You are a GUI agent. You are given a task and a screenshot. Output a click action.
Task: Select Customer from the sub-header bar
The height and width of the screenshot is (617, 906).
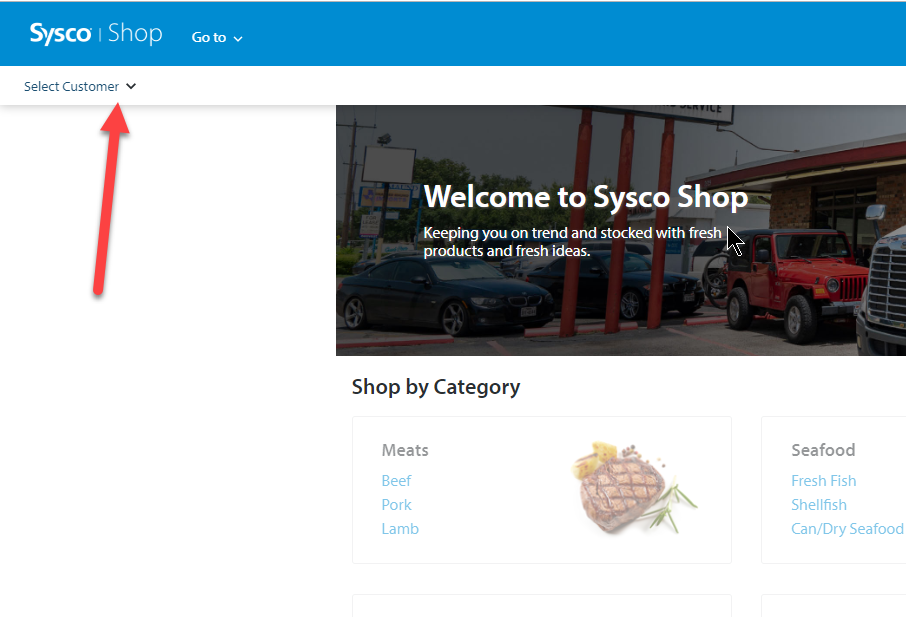(x=70, y=86)
